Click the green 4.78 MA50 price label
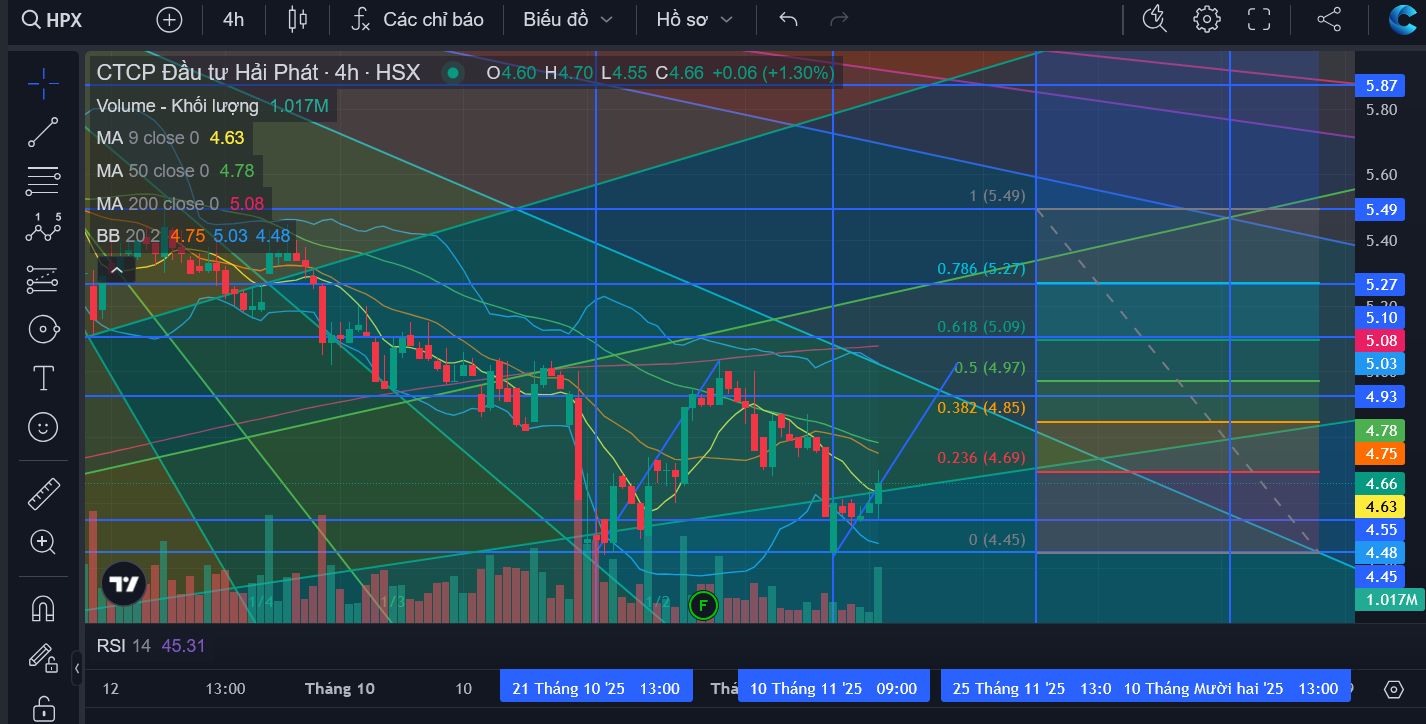Viewport: 1426px width, 724px height. click(x=1380, y=430)
